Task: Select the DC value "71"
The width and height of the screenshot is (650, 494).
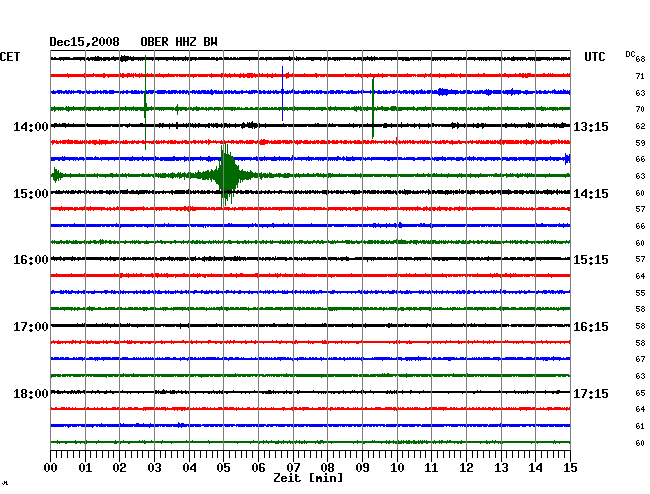Action: coord(640,76)
